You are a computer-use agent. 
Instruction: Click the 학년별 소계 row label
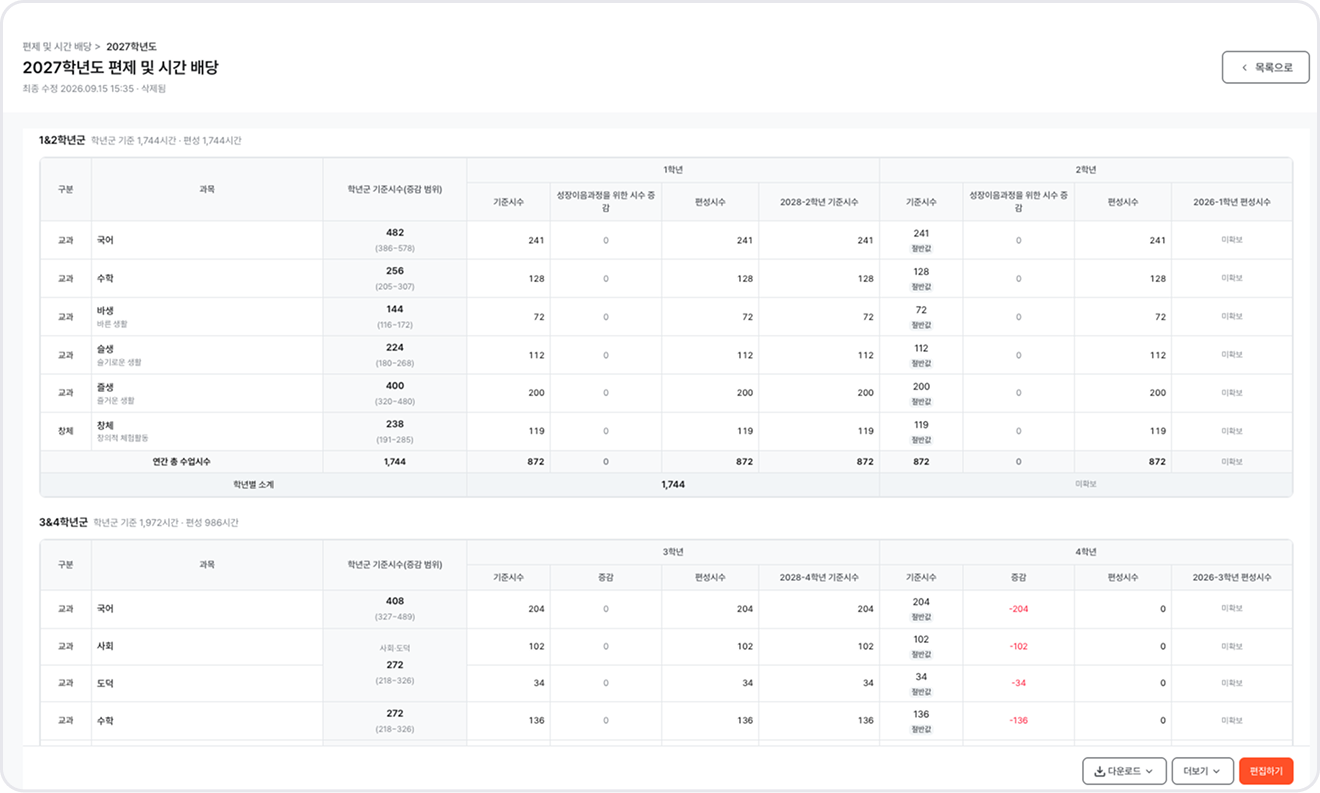point(253,484)
